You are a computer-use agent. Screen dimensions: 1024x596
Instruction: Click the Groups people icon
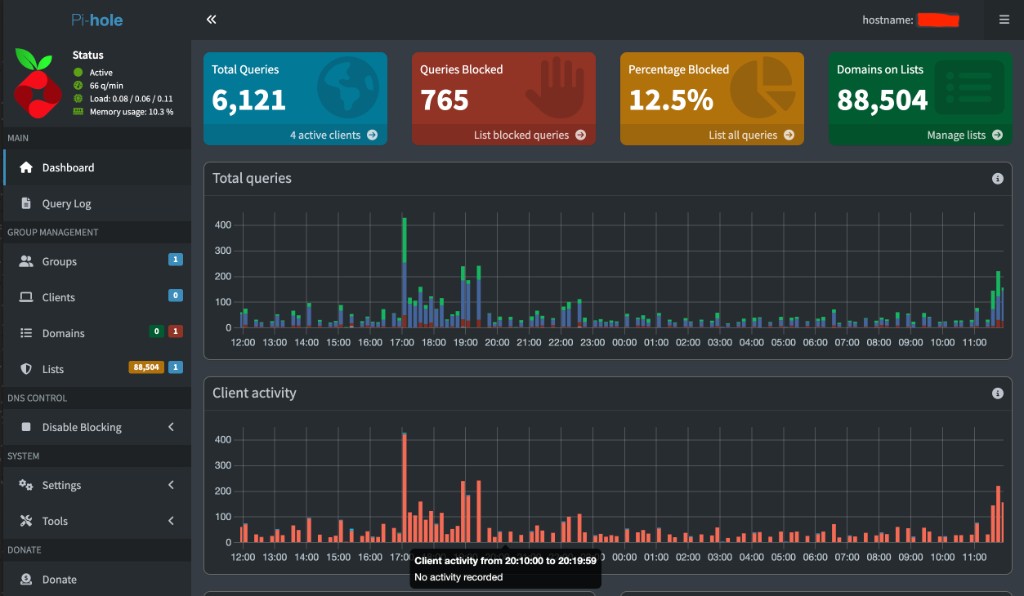click(x=26, y=261)
